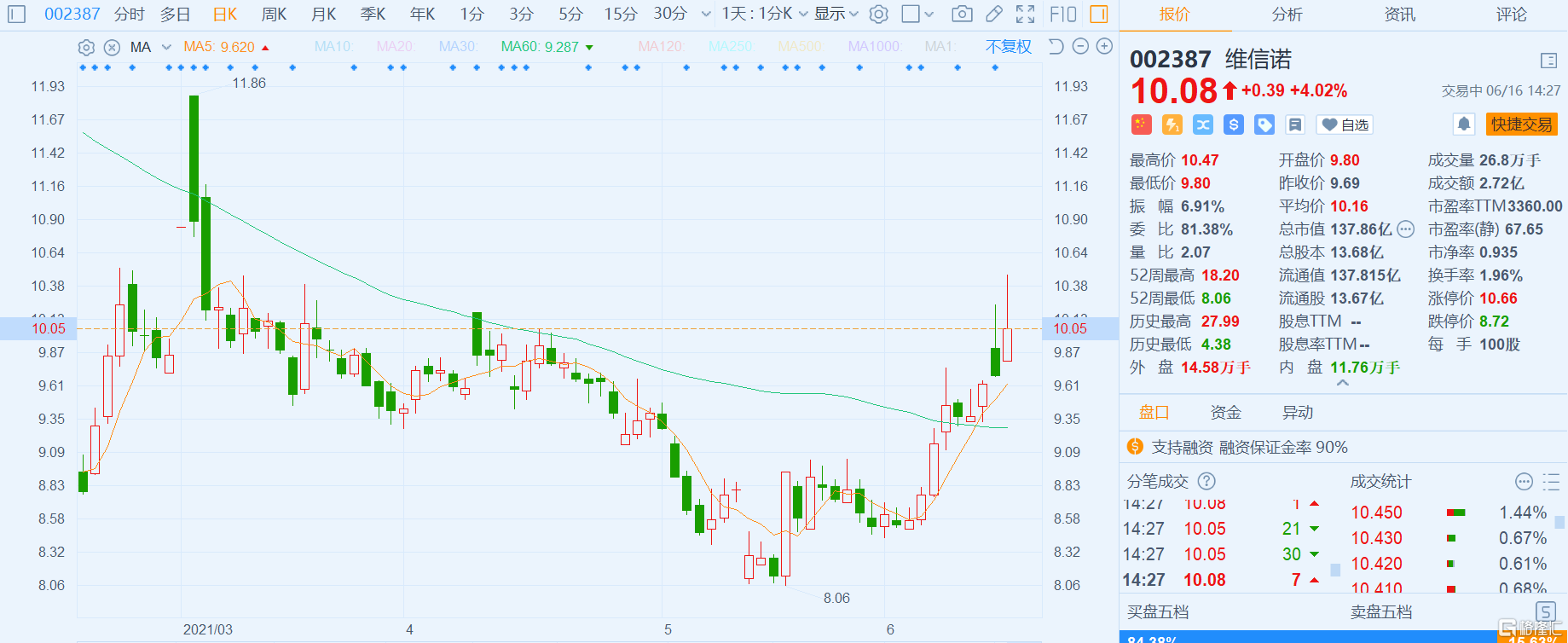Open more options for 成交统计

click(x=1525, y=482)
